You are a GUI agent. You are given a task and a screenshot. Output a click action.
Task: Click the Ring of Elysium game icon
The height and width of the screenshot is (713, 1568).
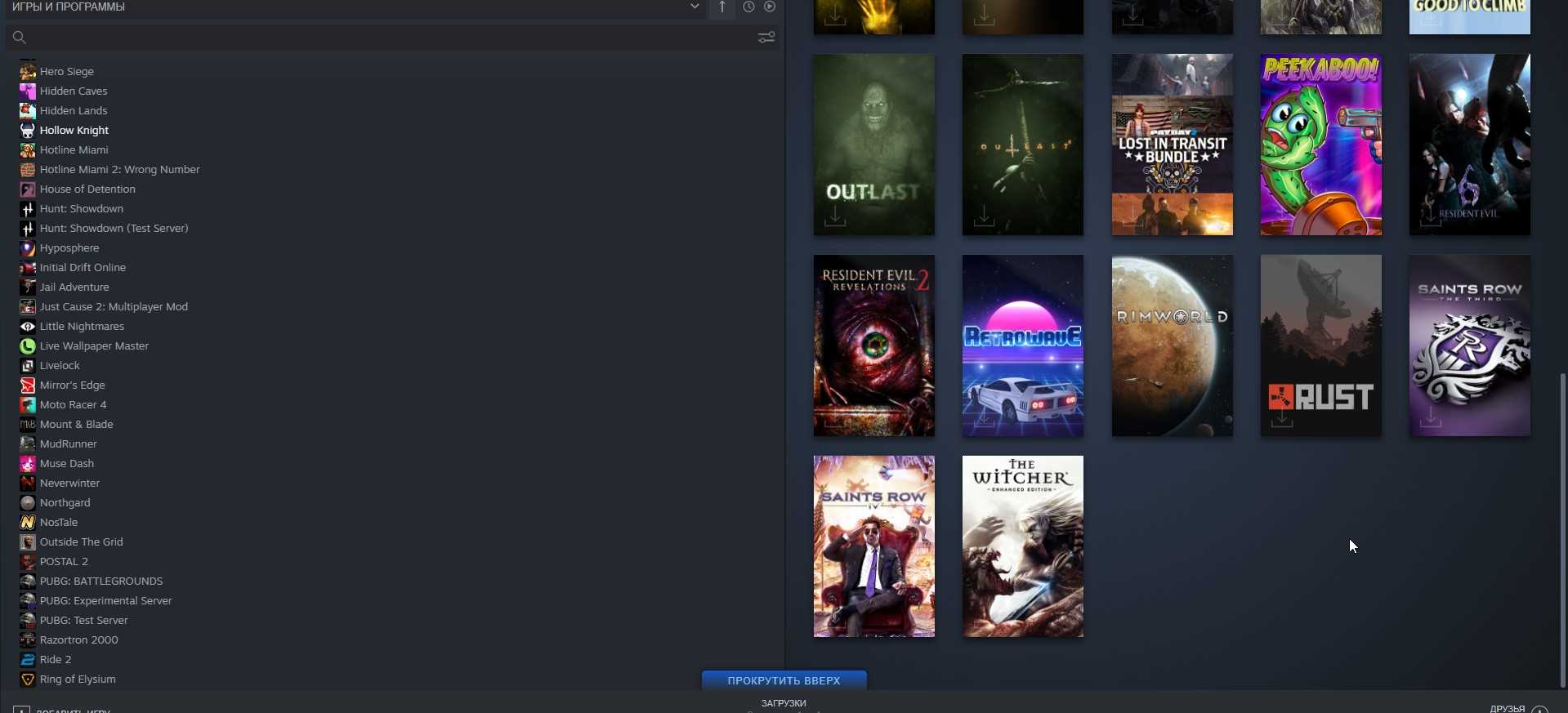point(28,680)
